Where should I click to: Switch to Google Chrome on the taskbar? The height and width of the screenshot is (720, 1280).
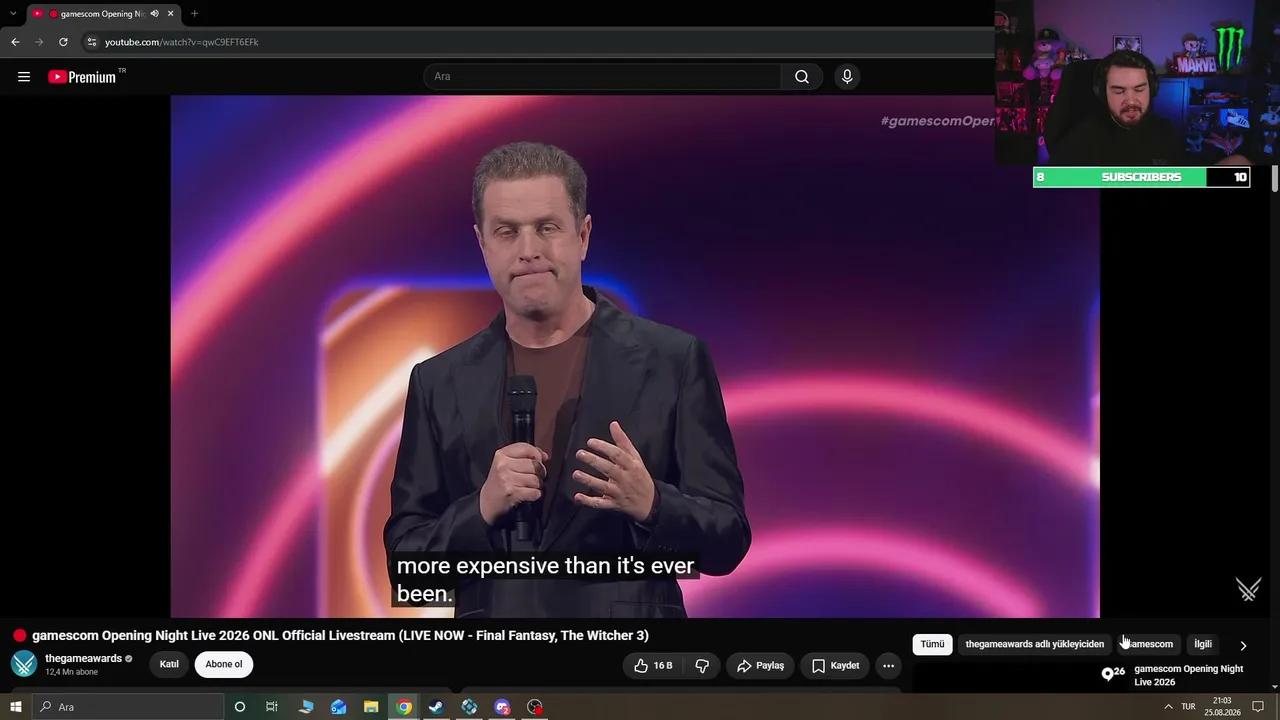tap(404, 707)
